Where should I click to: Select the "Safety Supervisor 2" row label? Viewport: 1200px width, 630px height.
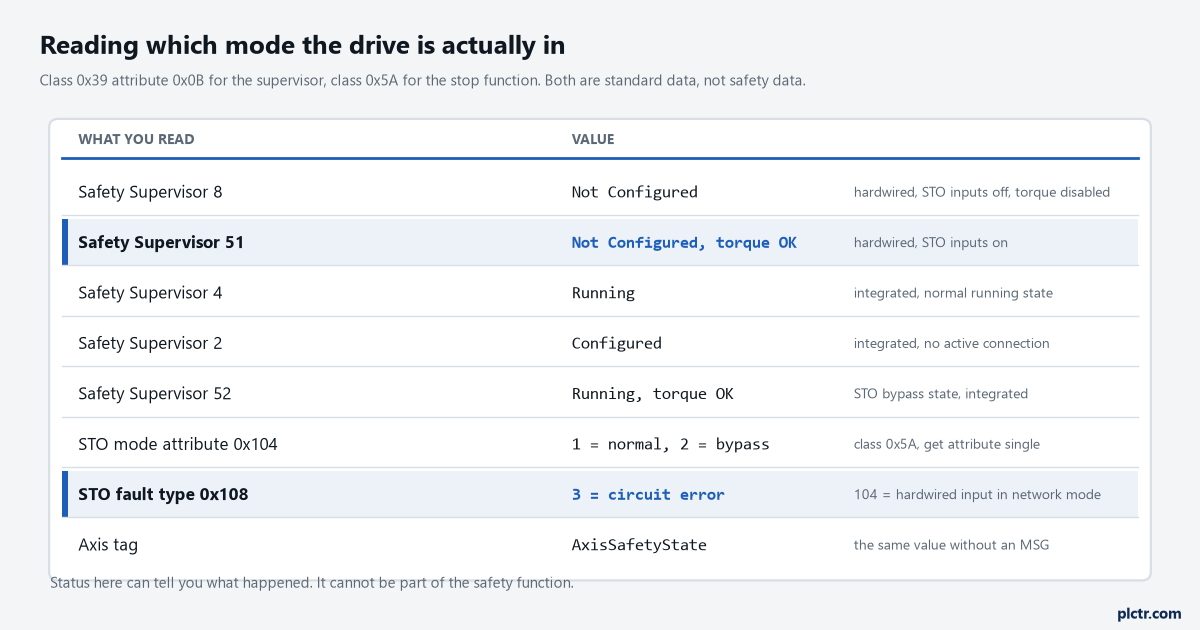pos(150,343)
